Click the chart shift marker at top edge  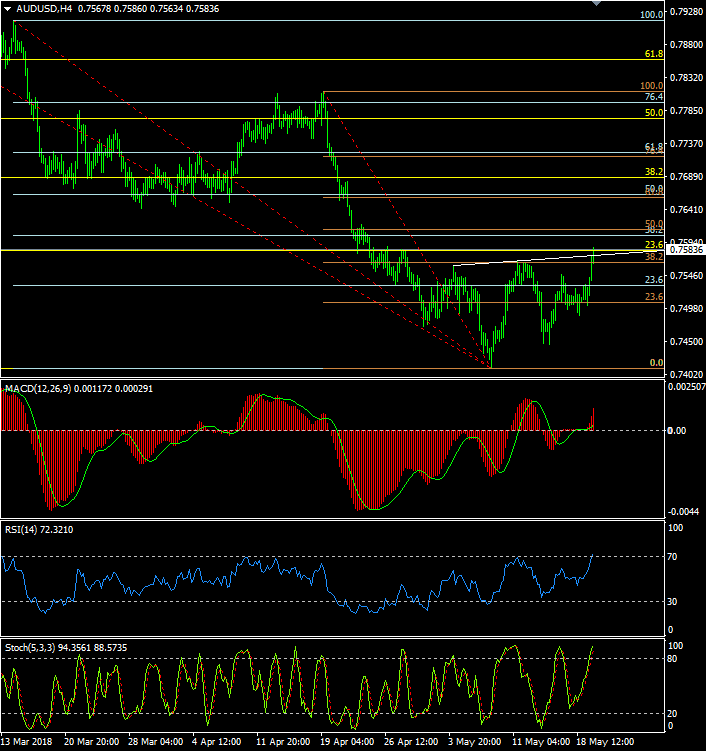pos(597,4)
